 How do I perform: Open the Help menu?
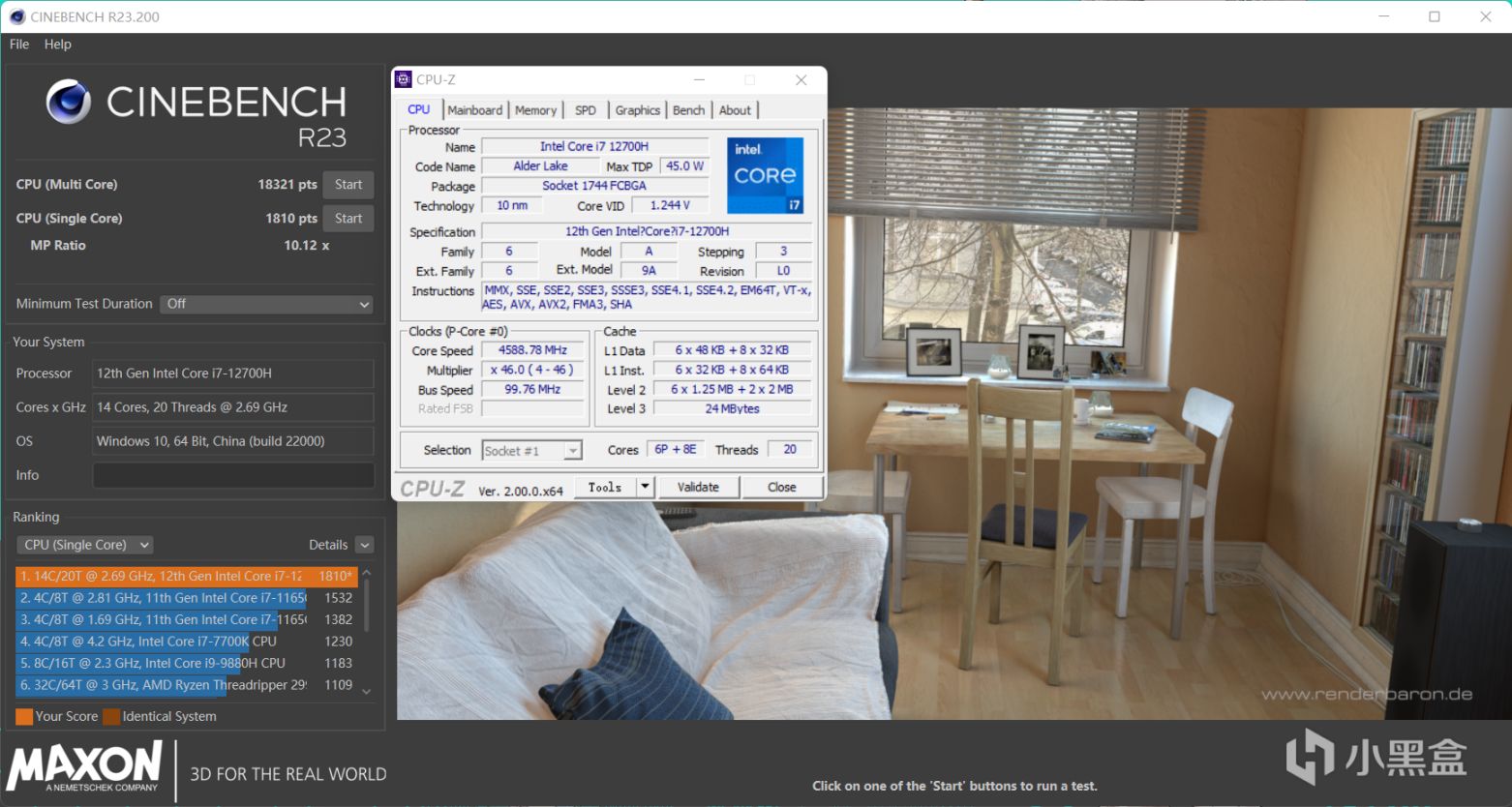point(58,44)
